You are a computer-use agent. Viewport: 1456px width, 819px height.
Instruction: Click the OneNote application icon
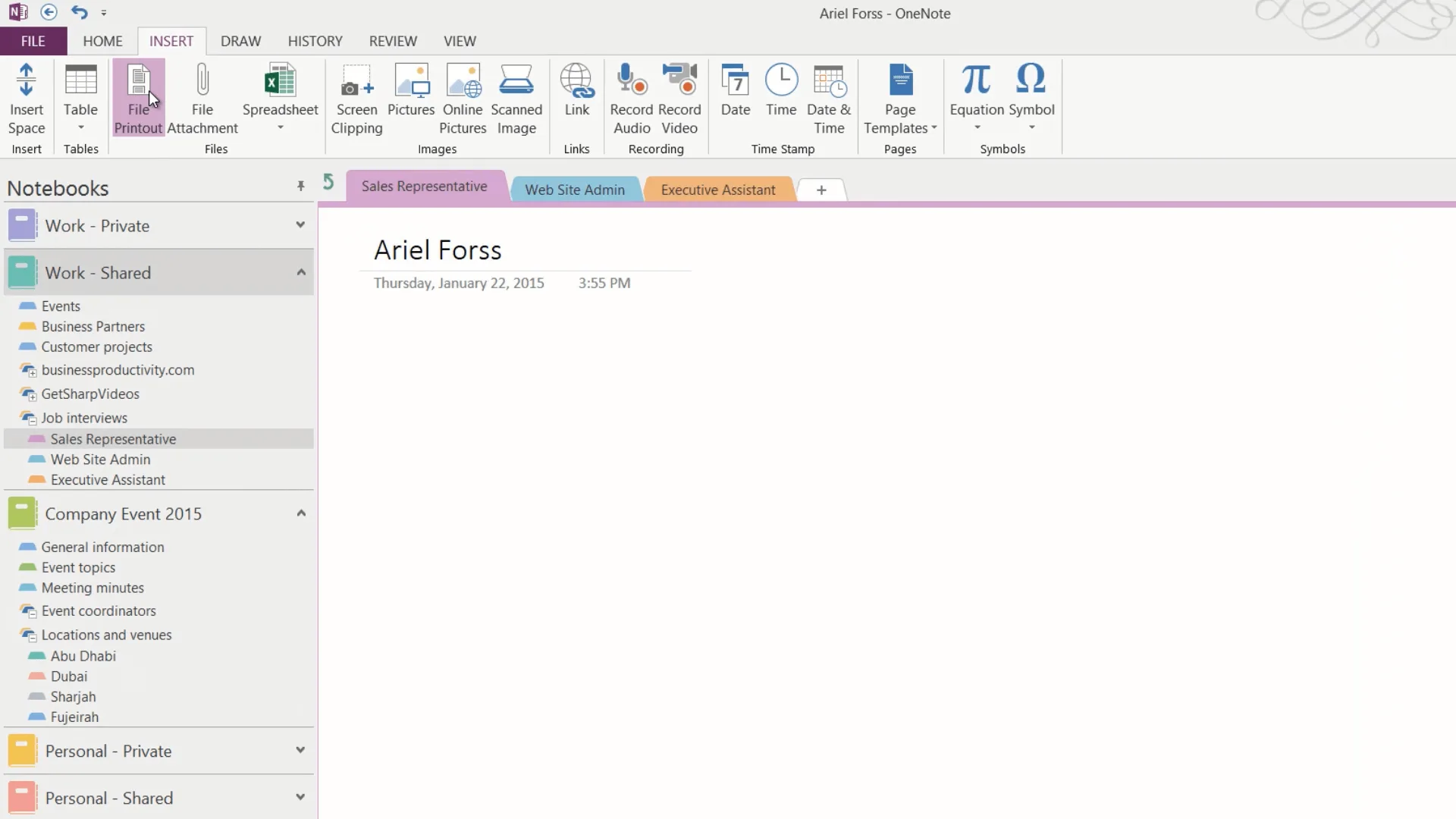click(x=18, y=12)
